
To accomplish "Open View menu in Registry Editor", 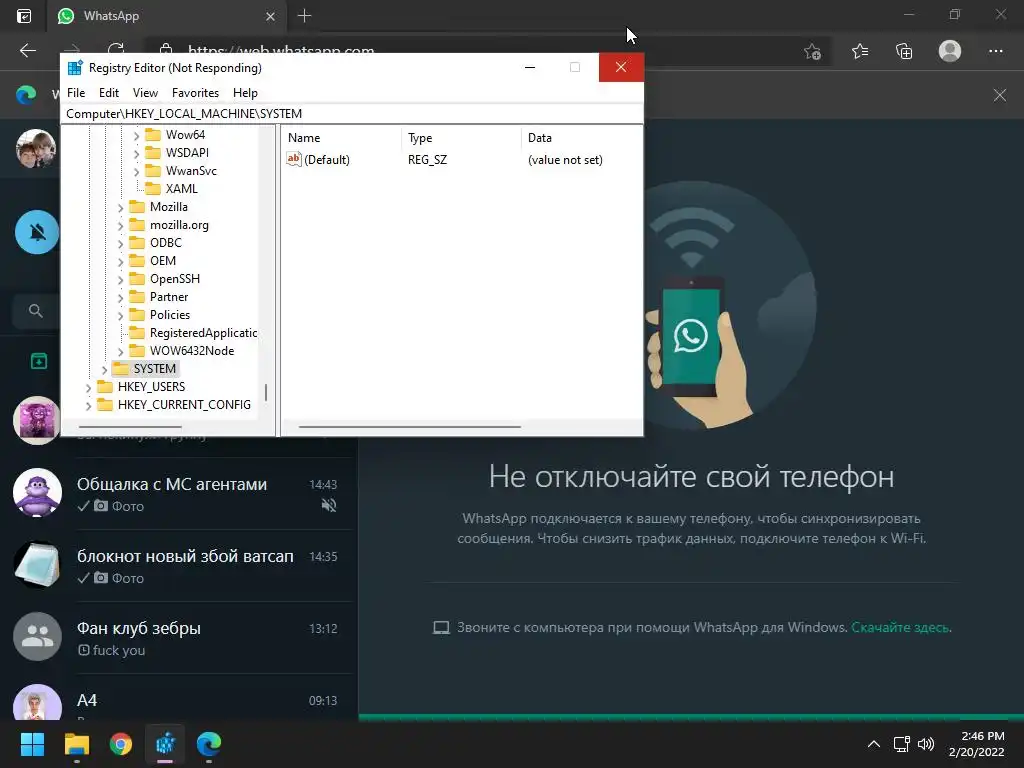I will pos(145,93).
